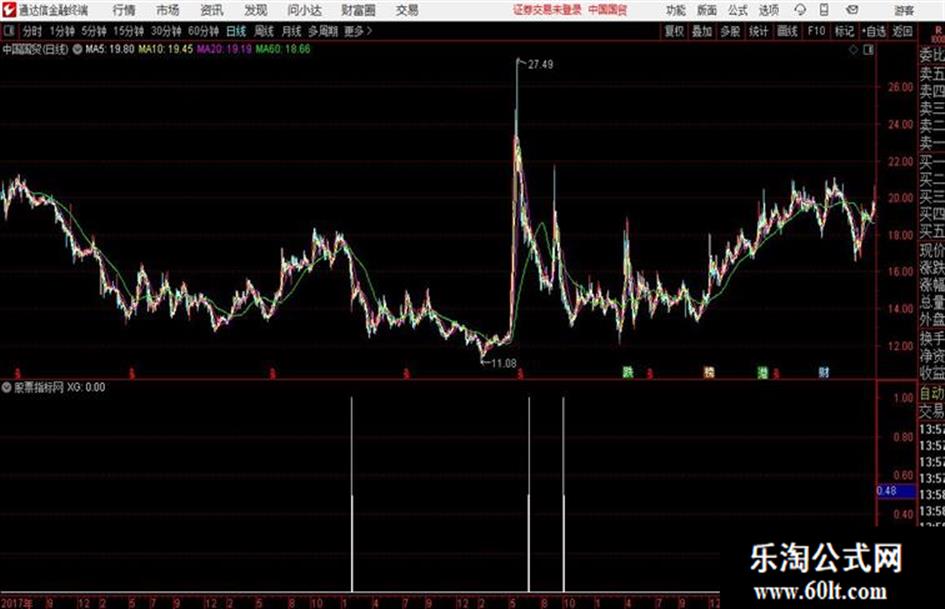The width and height of the screenshot is (945, 609).
Task: Expand the main chart indicator dropdown arrow
Action: [x=77, y=49]
